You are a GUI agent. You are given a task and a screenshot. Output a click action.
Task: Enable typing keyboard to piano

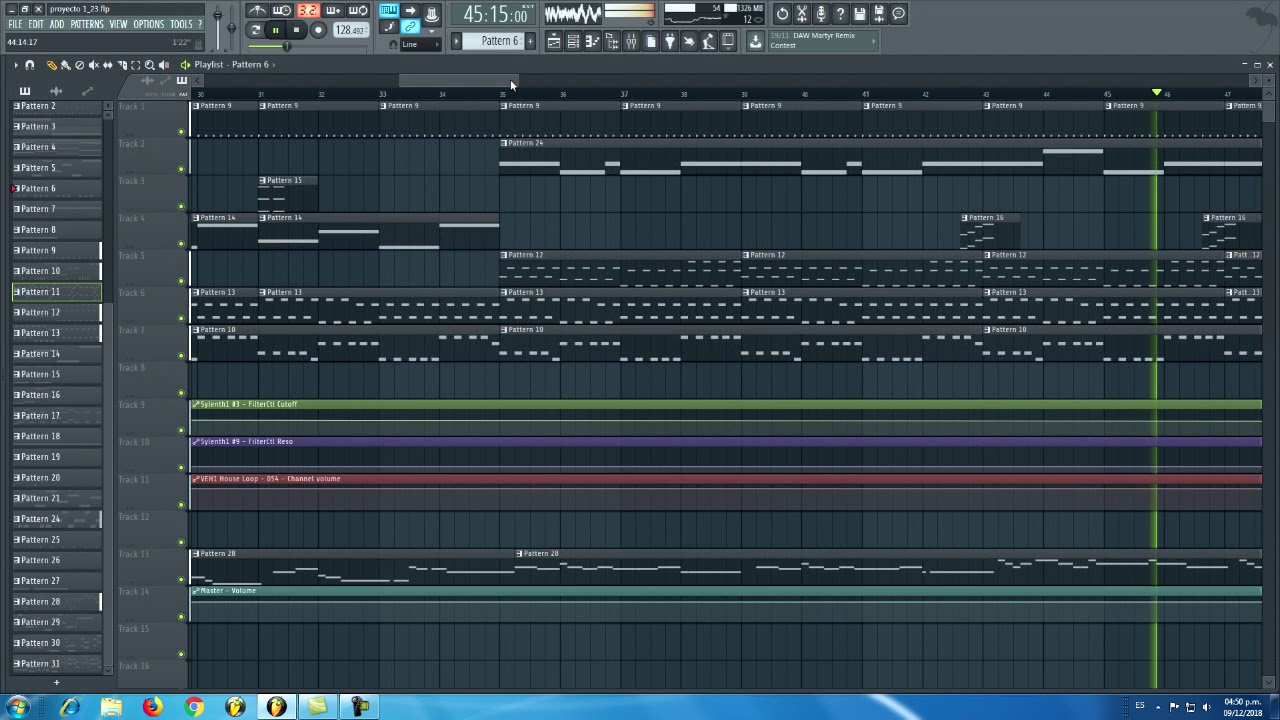coord(389,10)
